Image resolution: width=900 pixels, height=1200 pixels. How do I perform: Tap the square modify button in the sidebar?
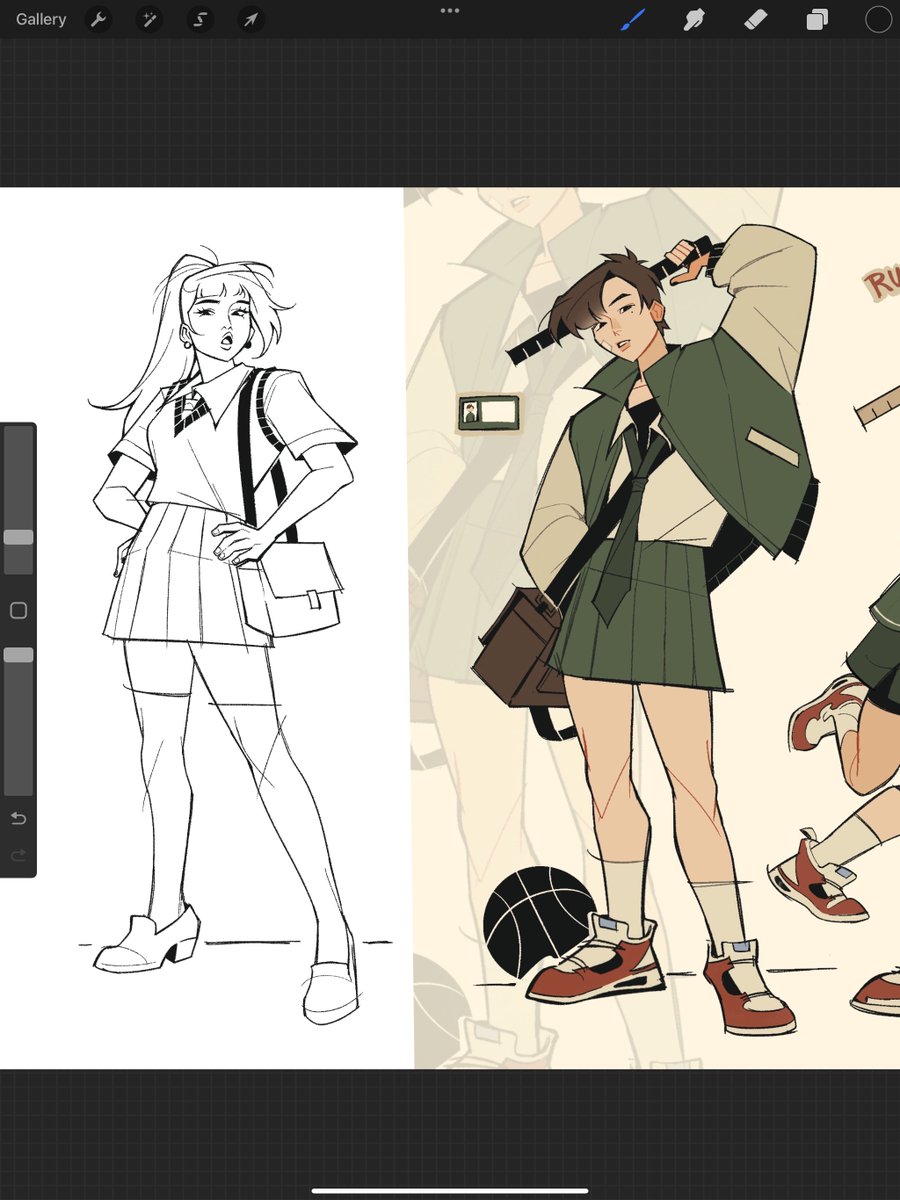coord(18,610)
